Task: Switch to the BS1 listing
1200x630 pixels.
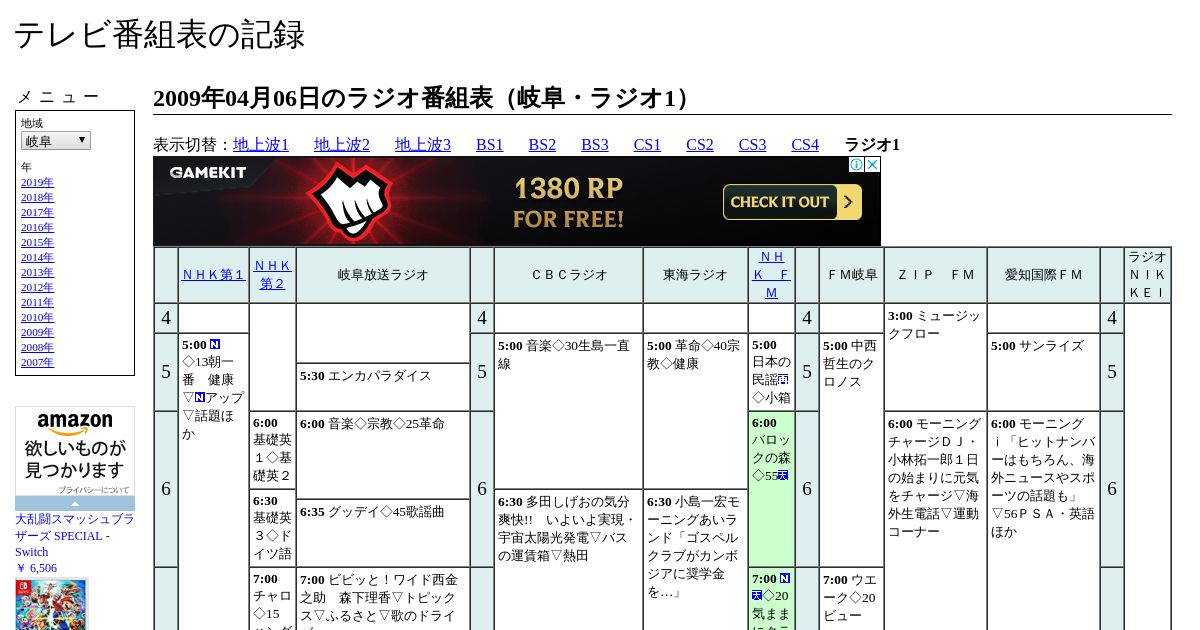Action: point(490,145)
